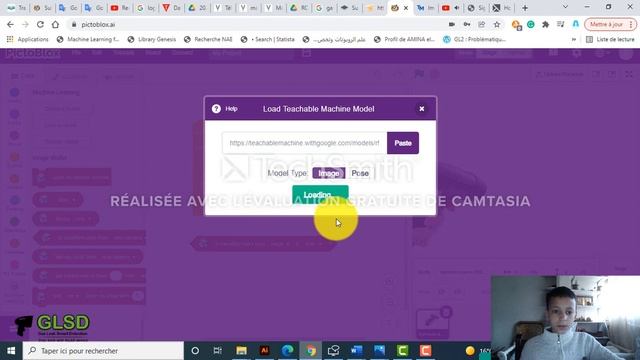Open the dialog's Help link

pyautogui.click(x=231, y=109)
